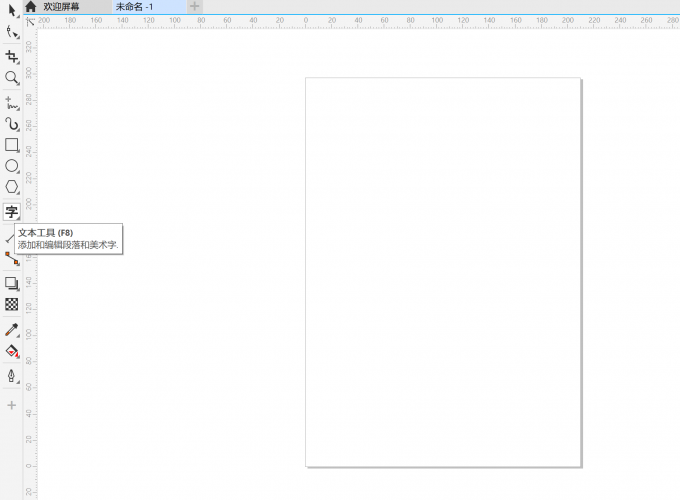680x500 pixels.
Task: Click the plus button below the toolbox
Action: click(x=11, y=405)
